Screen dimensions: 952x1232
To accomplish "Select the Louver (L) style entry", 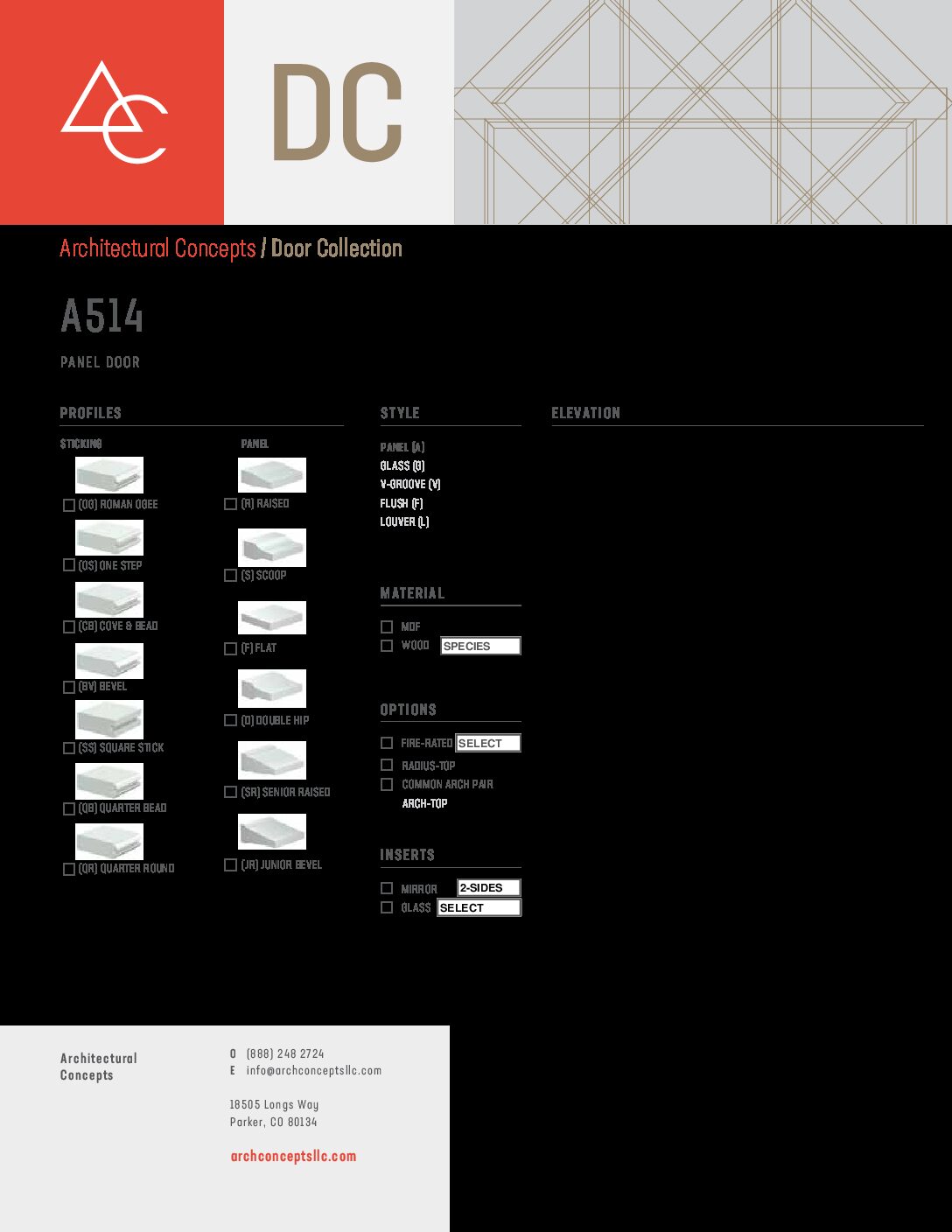I will pos(404,521).
